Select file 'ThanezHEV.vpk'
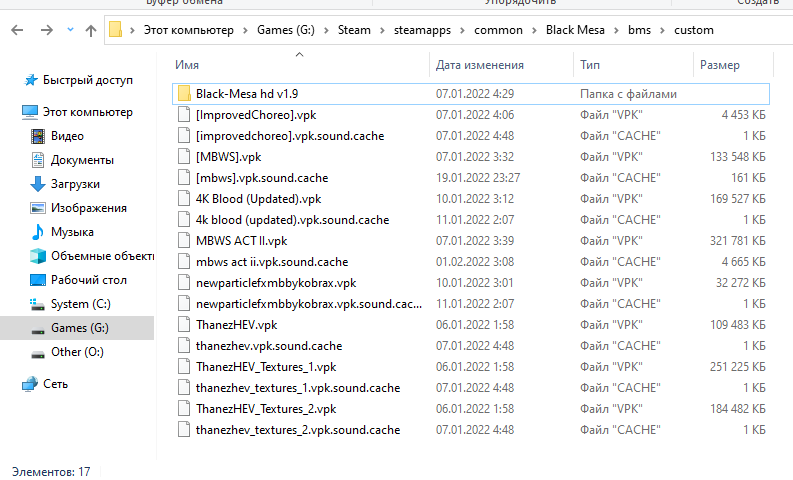Image resolution: width=793 pixels, height=480 pixels. (237, 325)
